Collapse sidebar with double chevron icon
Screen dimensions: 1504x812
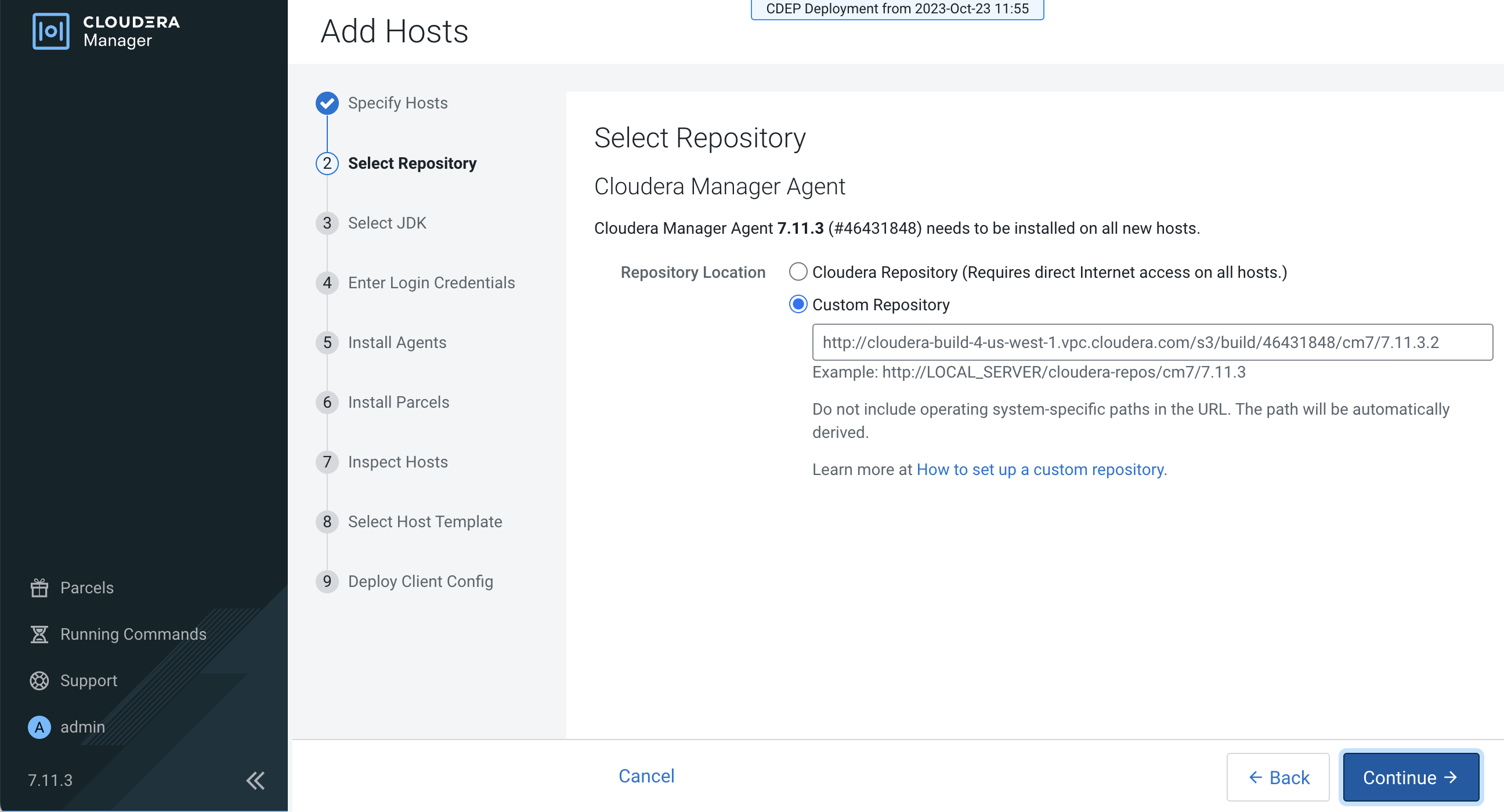[x=255, y=781]
